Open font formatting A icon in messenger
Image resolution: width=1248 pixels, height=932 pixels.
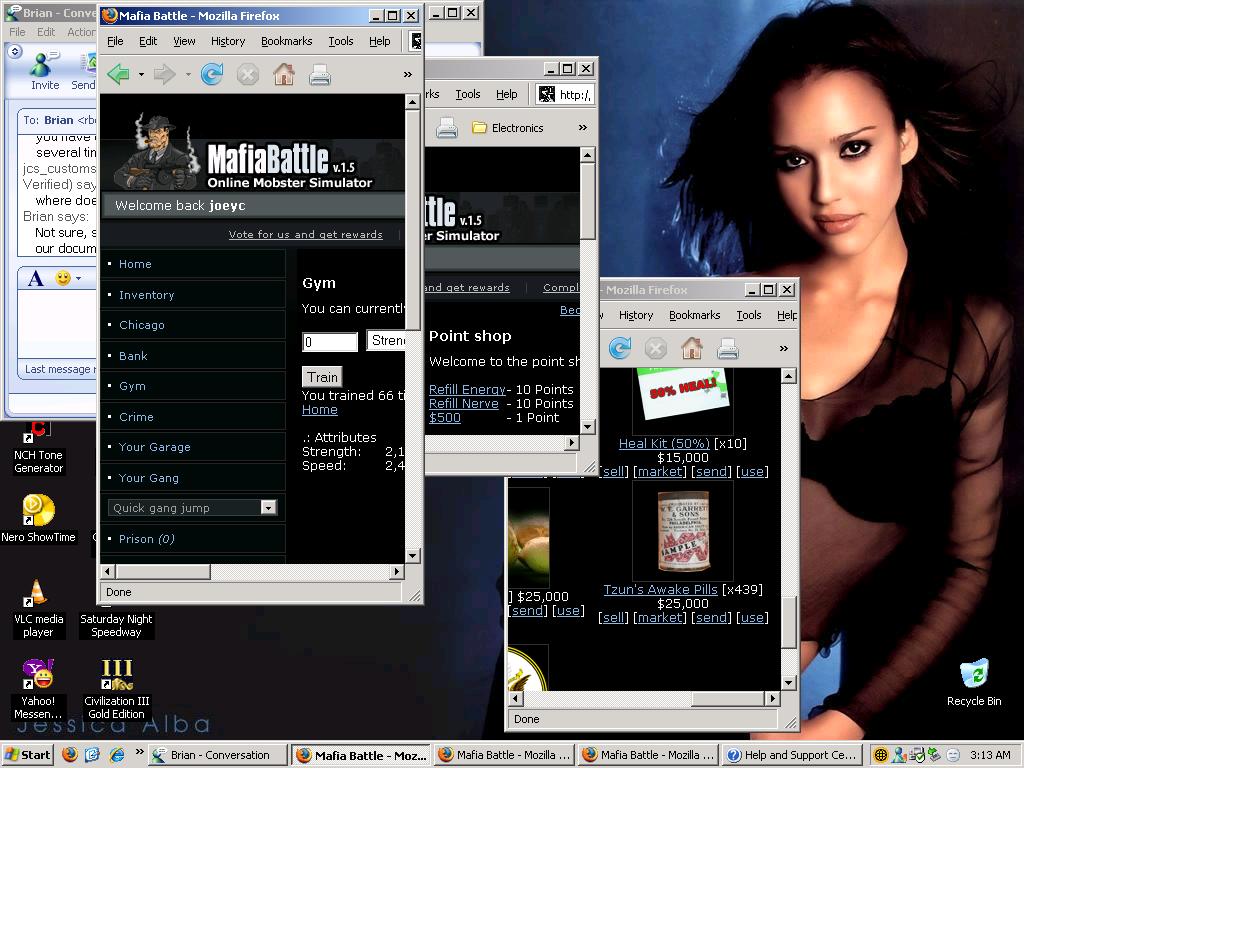point(36,279)
